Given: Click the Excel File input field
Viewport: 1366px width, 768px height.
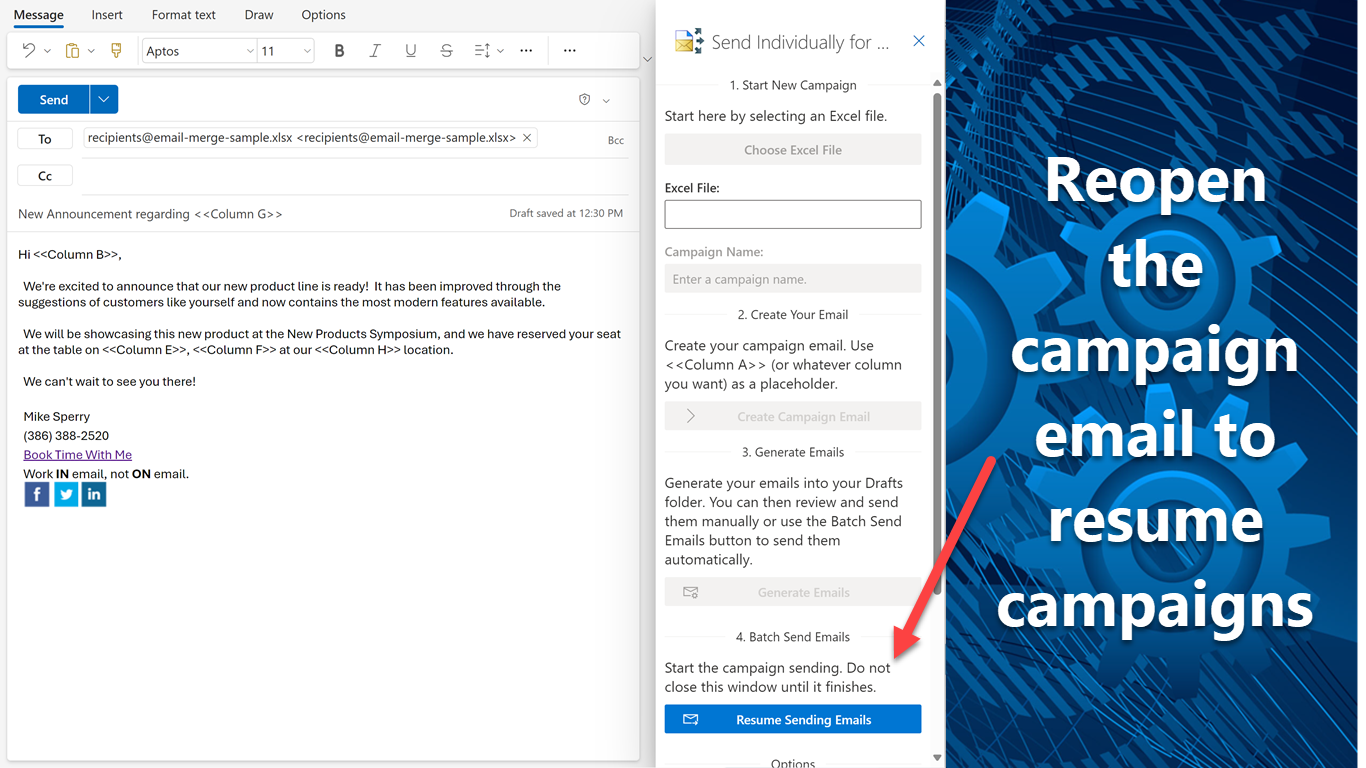Looking at the screenshot, I should click(x=793, y=214).
